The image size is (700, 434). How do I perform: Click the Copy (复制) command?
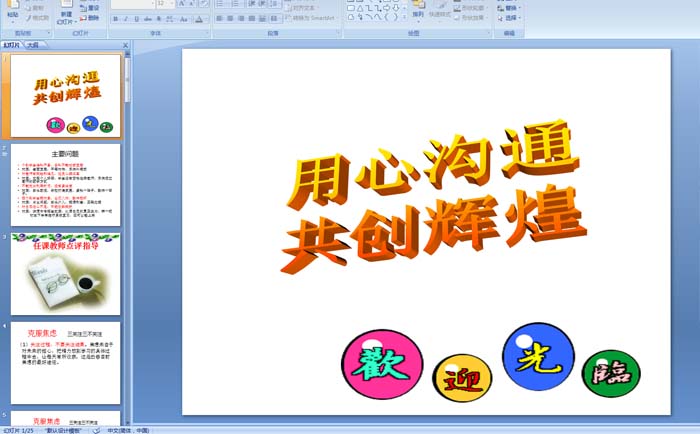pyautogui.click(x=35, y=8)
